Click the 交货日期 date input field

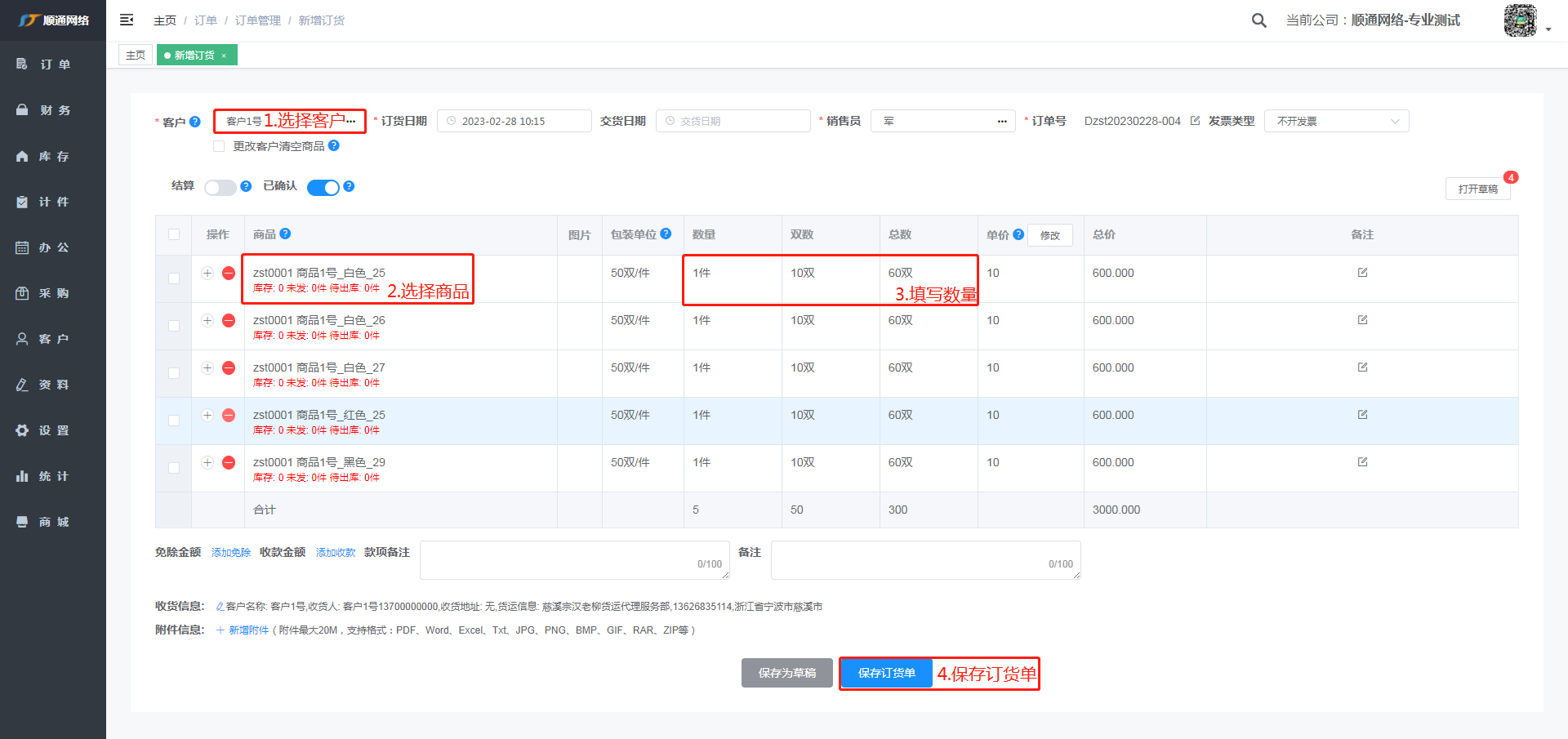[x=733, y=121]
